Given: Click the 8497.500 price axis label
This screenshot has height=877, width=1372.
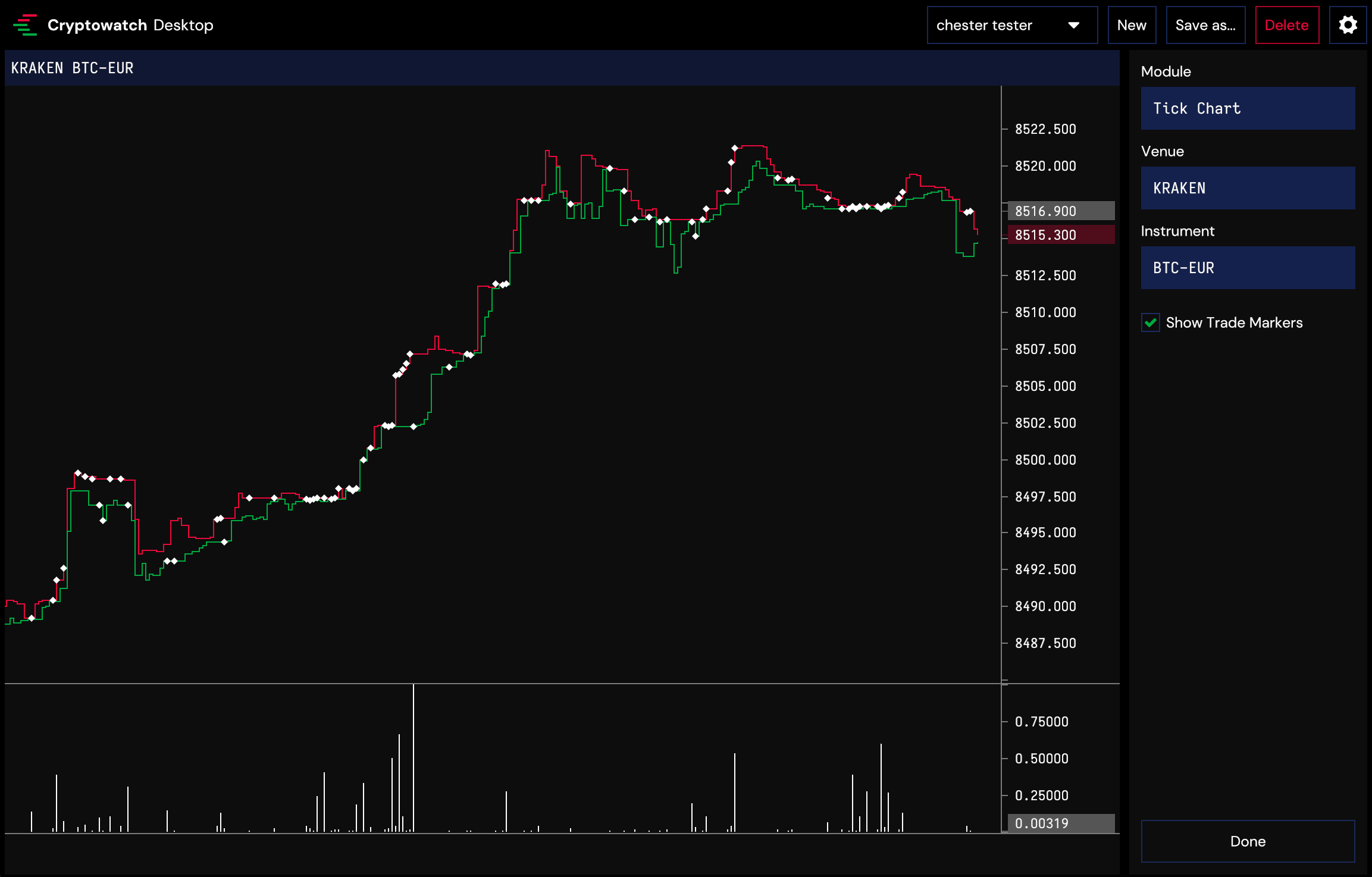Looking at the screenshot, I should click(x=1045, y=497).
